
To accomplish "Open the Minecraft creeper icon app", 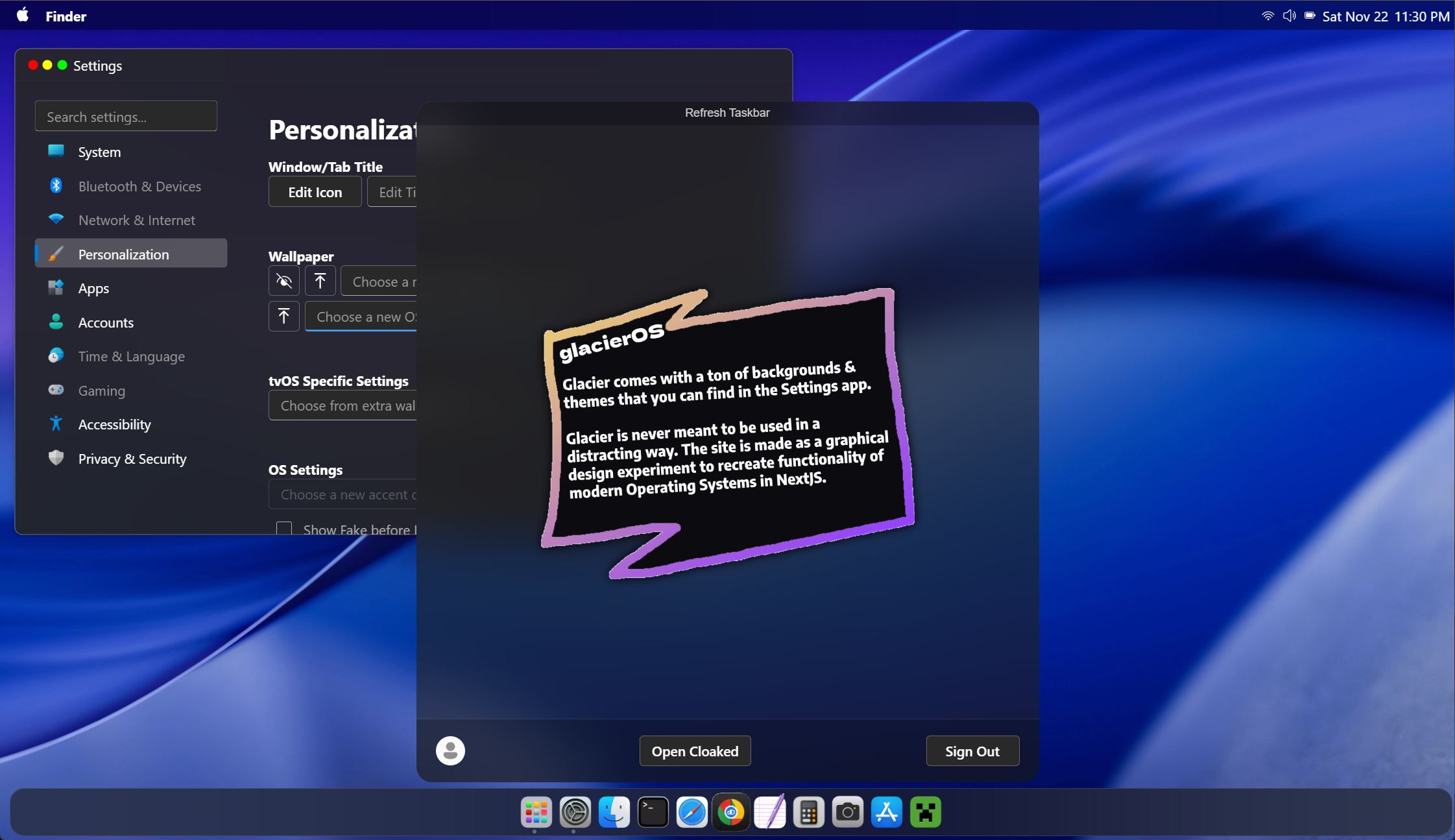I will coord(925,811).
